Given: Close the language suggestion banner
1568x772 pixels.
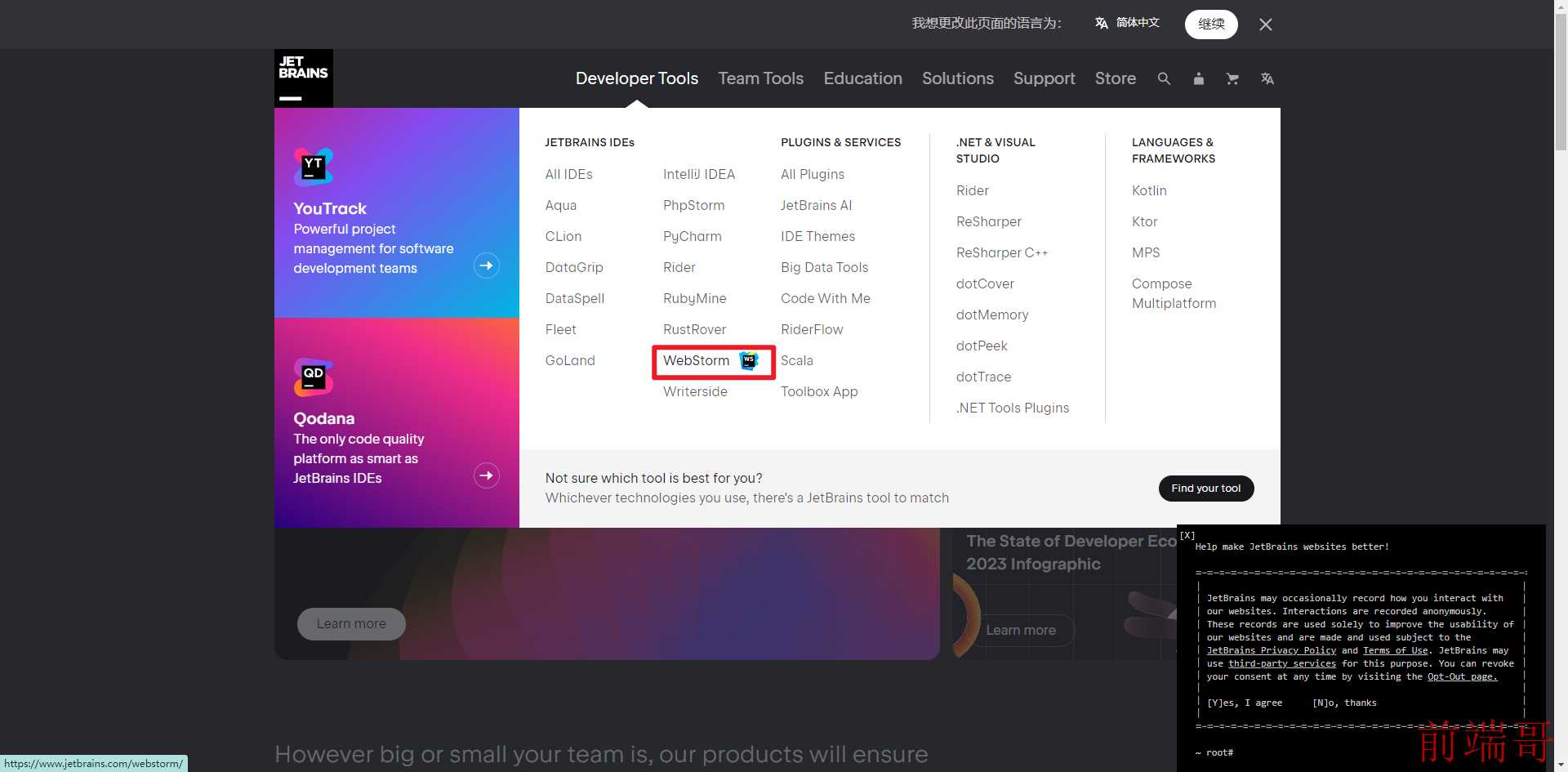Looking at the screenshot, I should [1266, 25].
